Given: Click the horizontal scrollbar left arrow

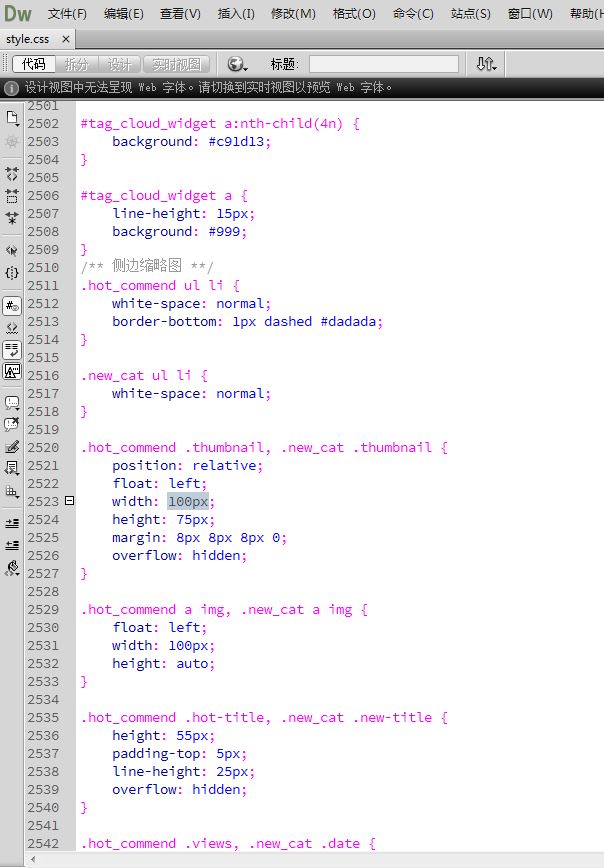Looking at the screenshot, I should pos(33,860).
